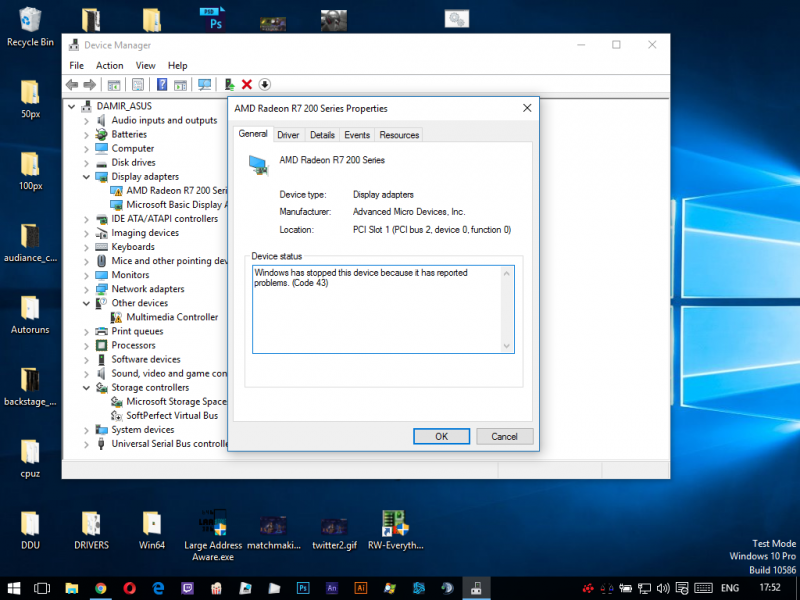This screenshot has width=800, height=600.
Task: Expand the Network adapters category
Action: [86, 290]
